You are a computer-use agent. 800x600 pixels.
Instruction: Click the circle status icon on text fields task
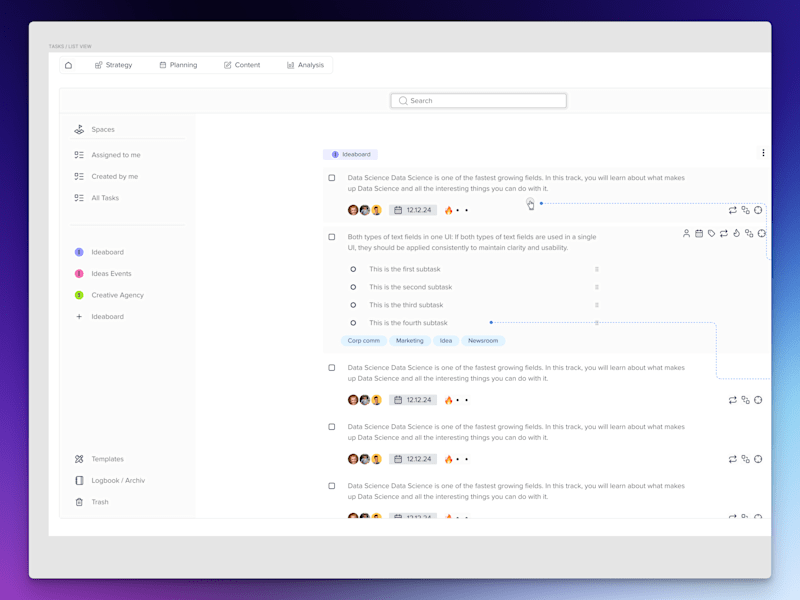[x=762, y=234]
